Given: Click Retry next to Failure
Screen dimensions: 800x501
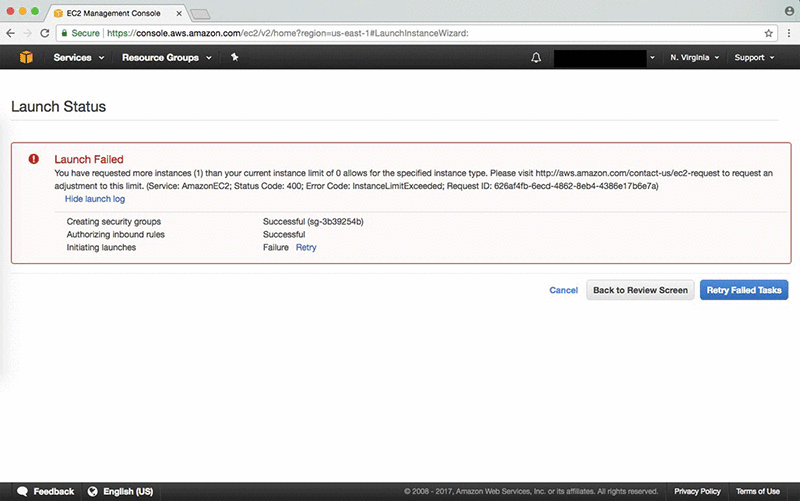Looking at the screenshot, I should click(306, 247).
